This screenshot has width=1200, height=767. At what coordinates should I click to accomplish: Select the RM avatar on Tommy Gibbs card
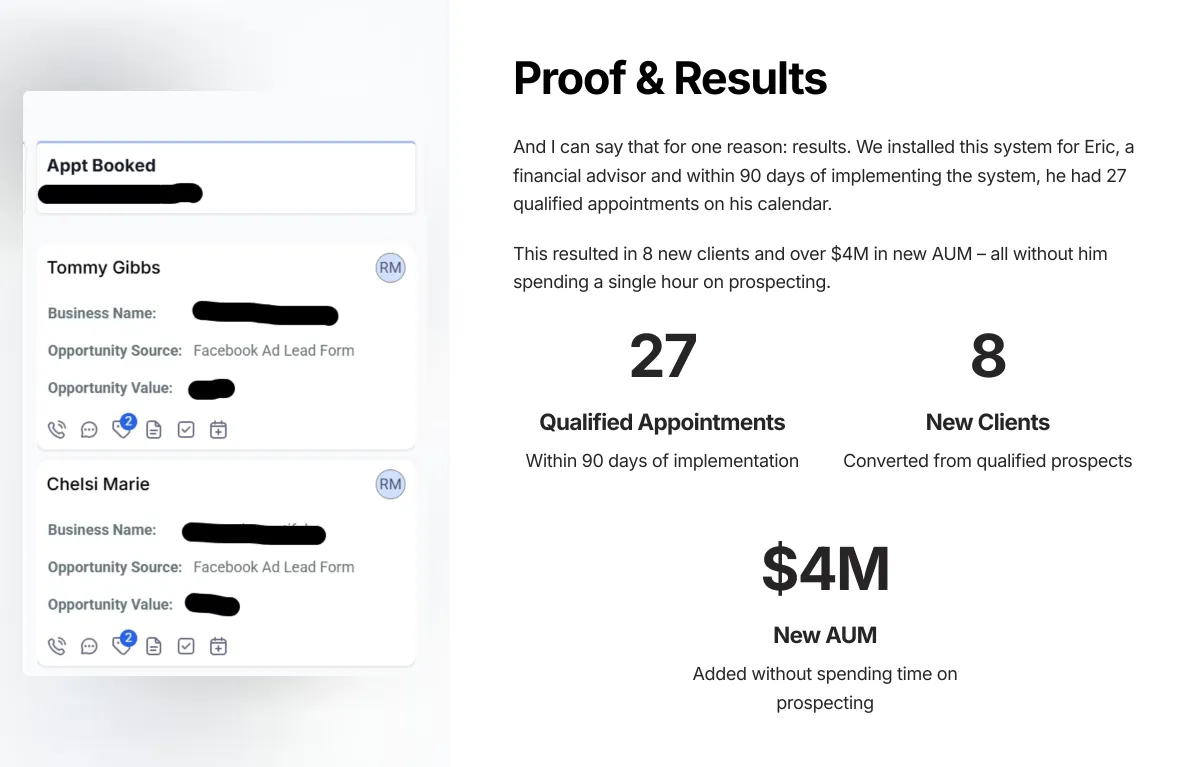coord(390,267)
